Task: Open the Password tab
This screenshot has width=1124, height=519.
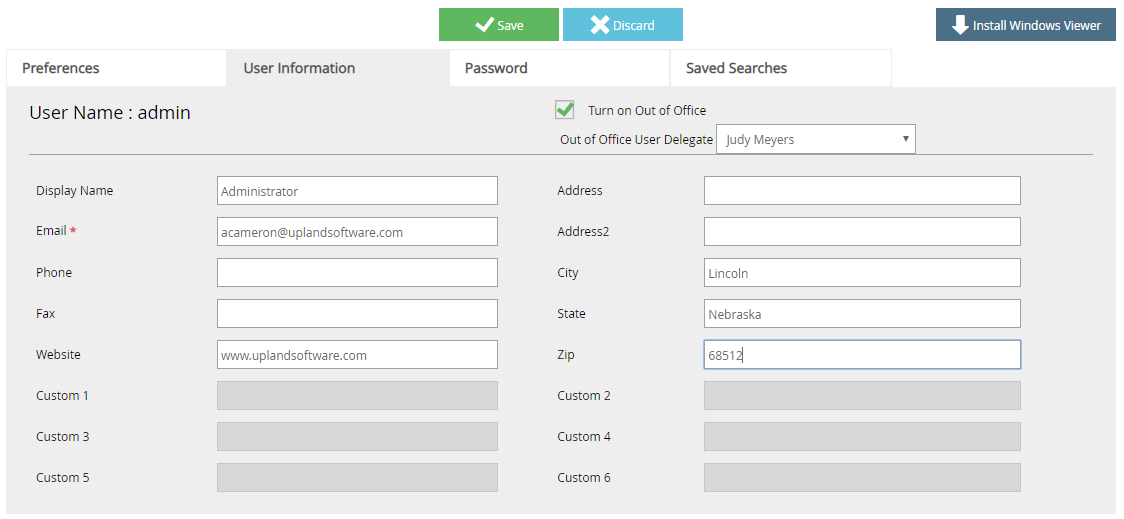Action: 560,68
